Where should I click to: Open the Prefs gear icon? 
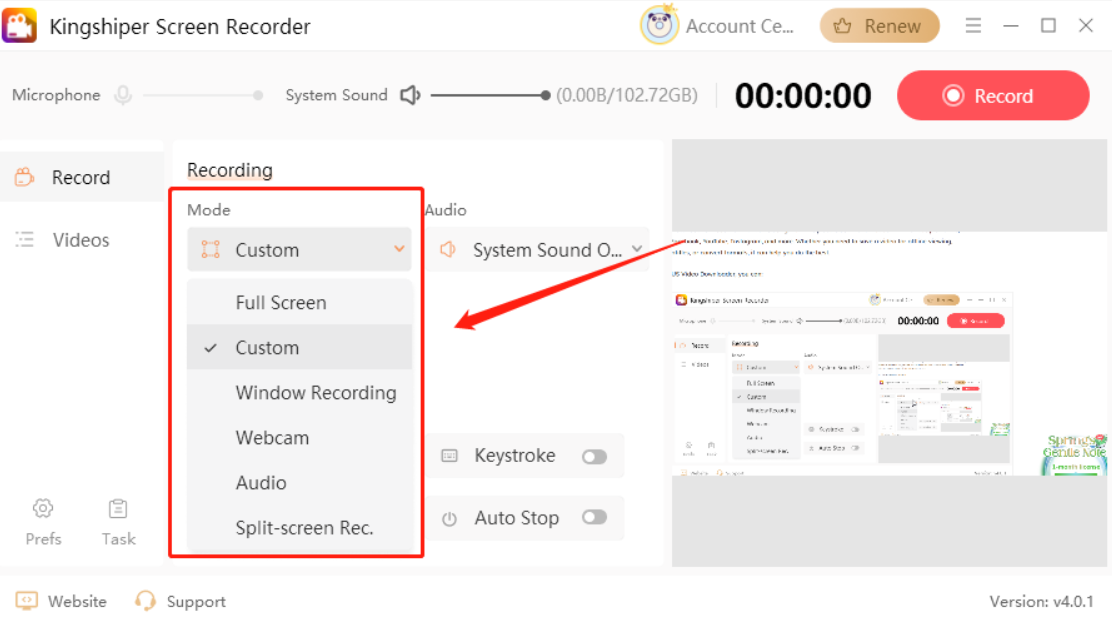[43, 509]
